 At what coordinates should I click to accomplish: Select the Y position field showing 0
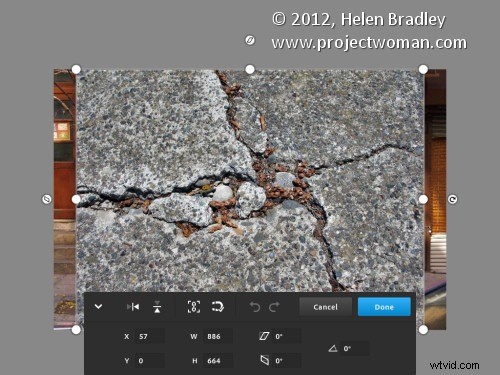150,361
